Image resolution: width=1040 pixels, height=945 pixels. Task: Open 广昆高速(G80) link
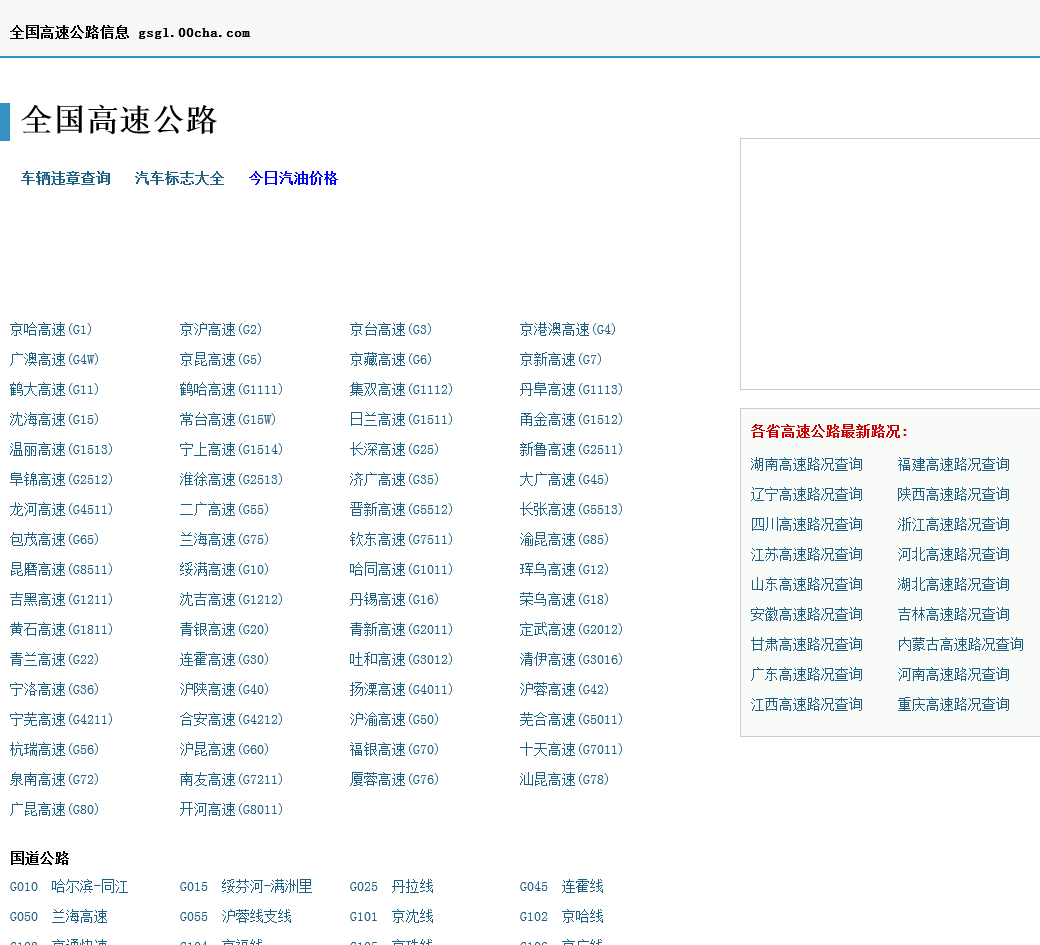click(x=54, y=810)
